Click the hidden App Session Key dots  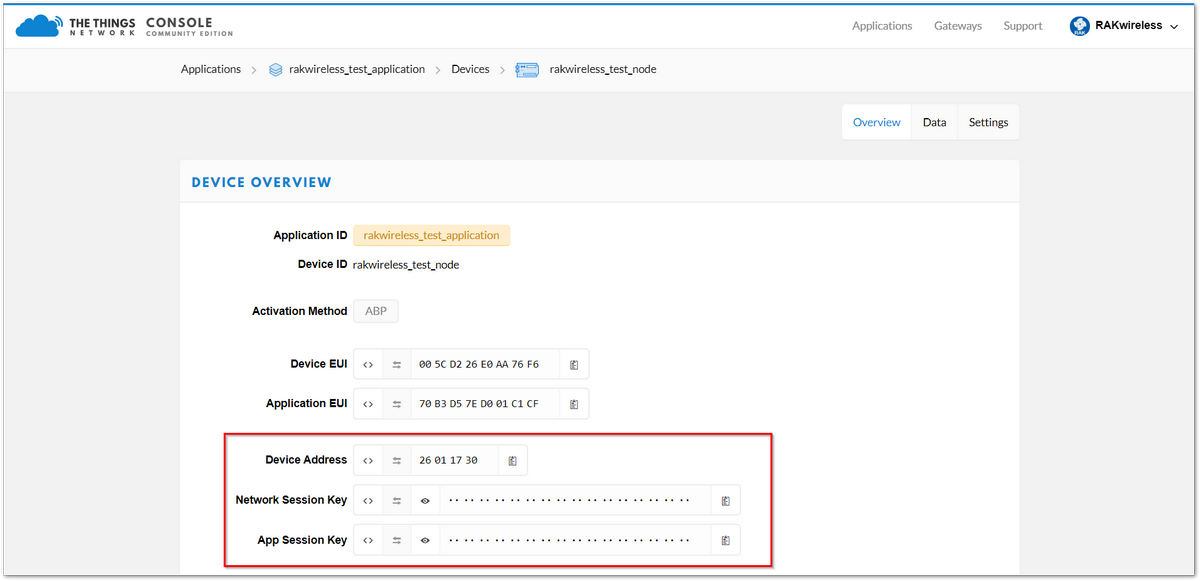[x=570, y=540]
